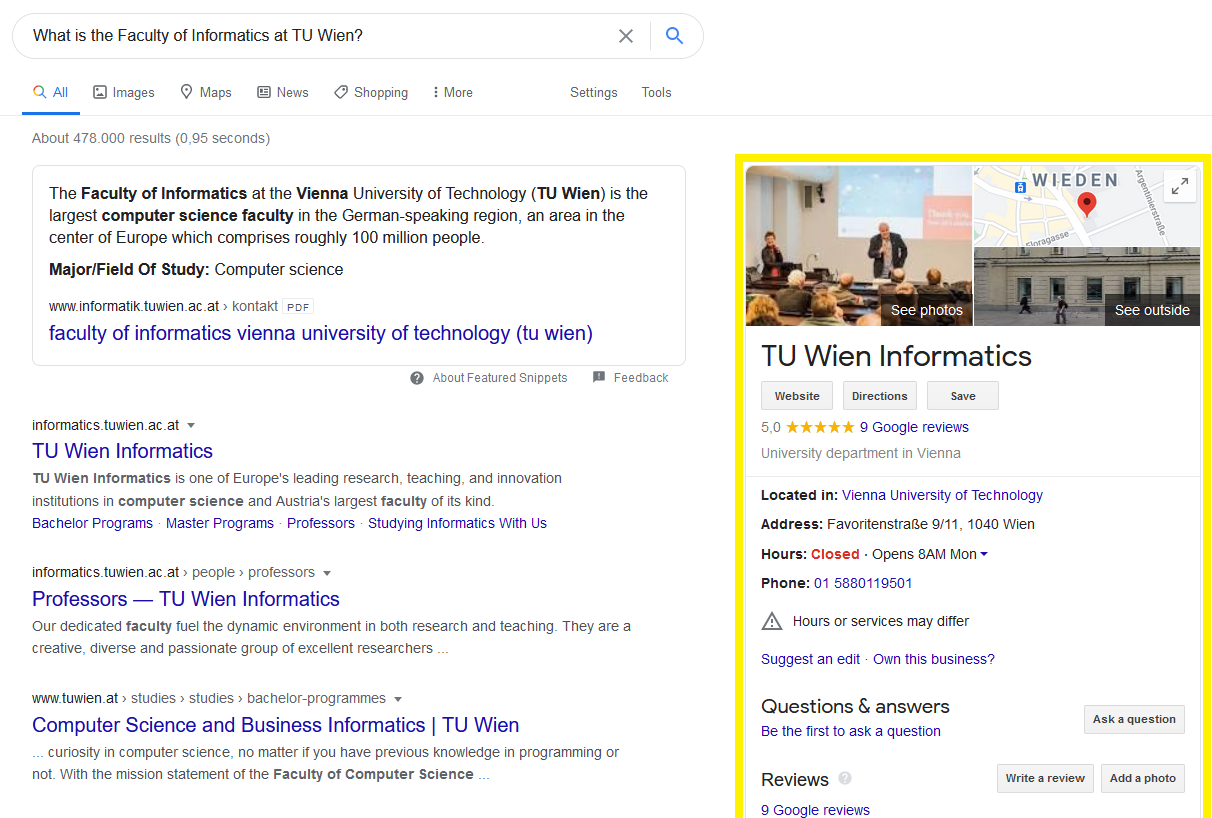Click the blue magnifier search icon
The image size is (1212, 818).
[675, 36]
